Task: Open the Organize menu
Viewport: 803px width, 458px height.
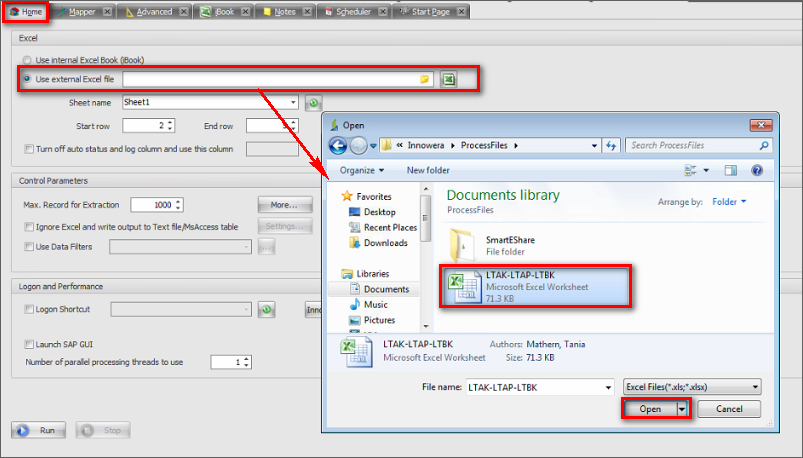Action: (x=362, y=170)
